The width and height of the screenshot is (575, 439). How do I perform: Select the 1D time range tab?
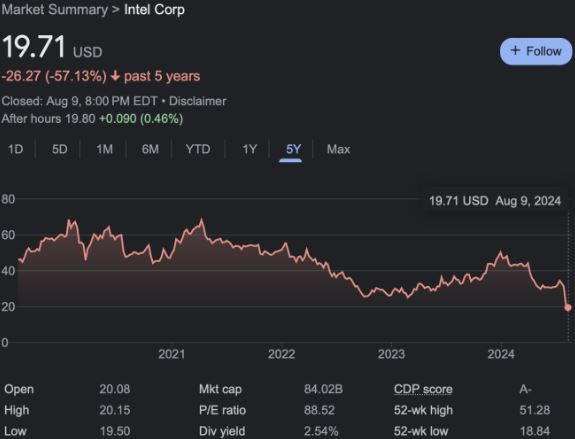click(x=15, y=149)
